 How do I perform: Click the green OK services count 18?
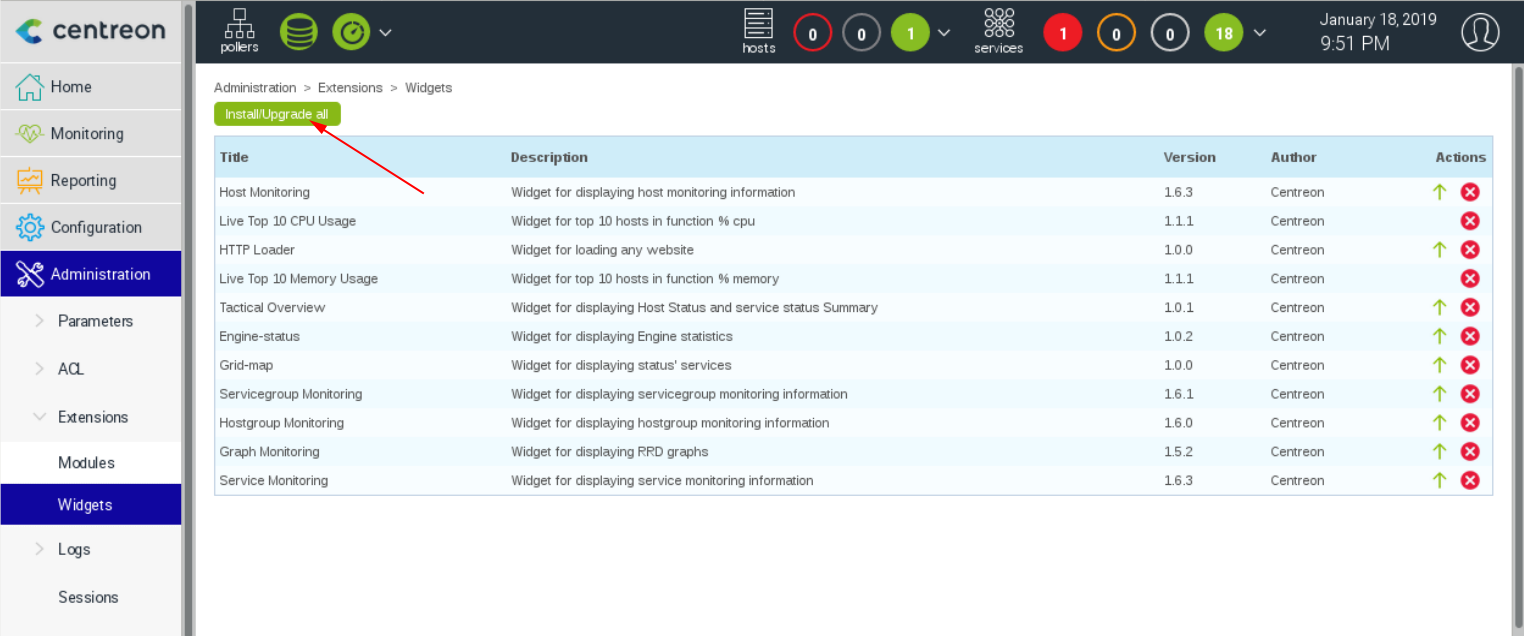pyautogui.click(x=1223, y=34)
